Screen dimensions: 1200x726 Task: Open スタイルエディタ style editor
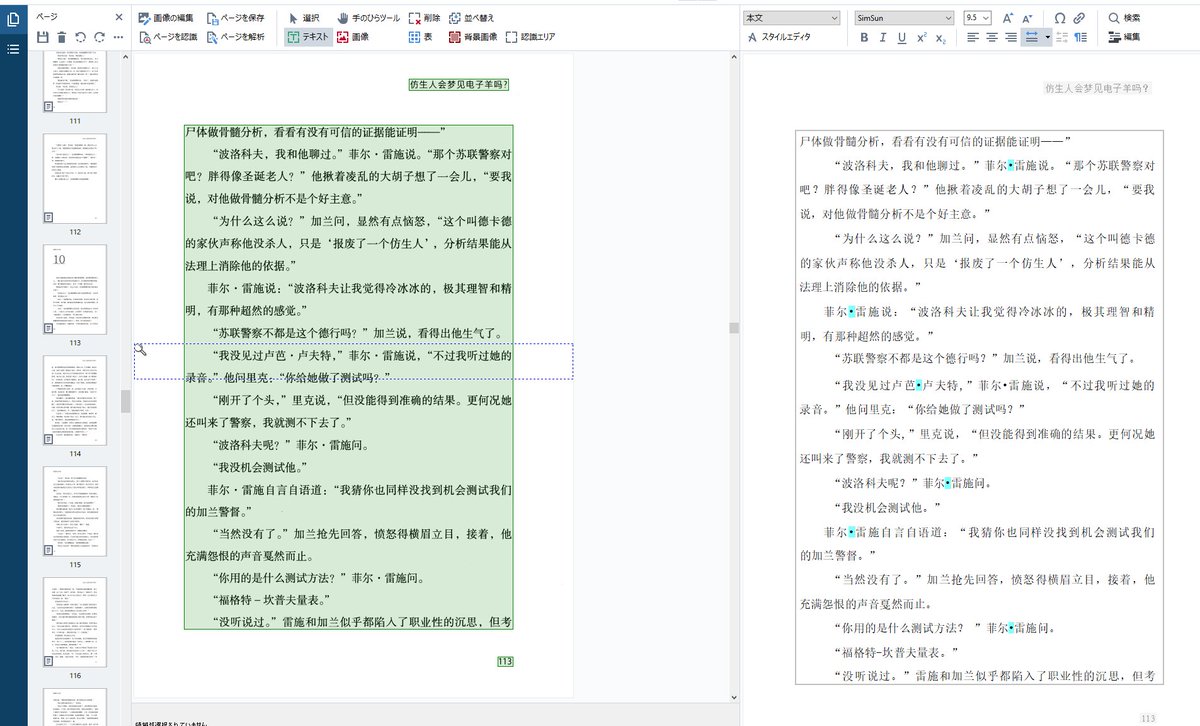778,37
